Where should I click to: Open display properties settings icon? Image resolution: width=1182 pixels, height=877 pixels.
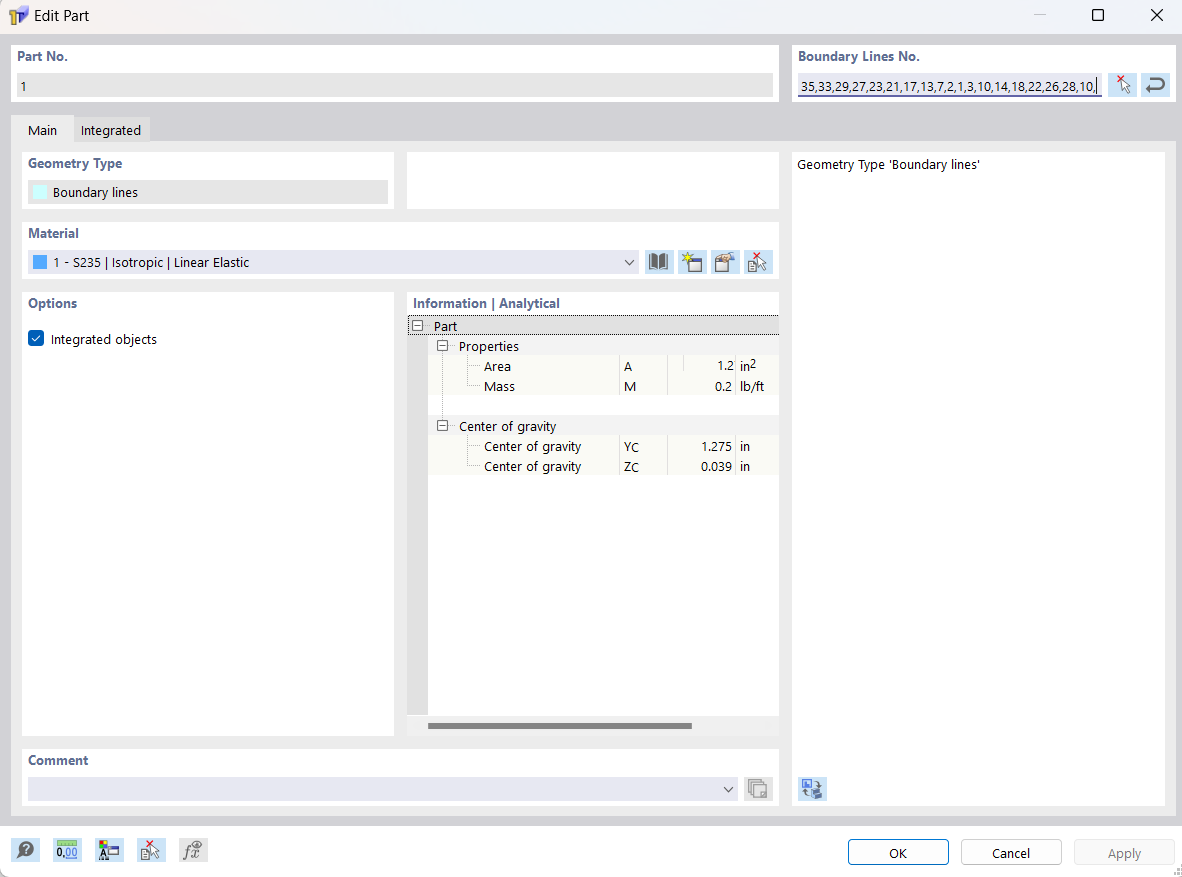pos(109,850)
